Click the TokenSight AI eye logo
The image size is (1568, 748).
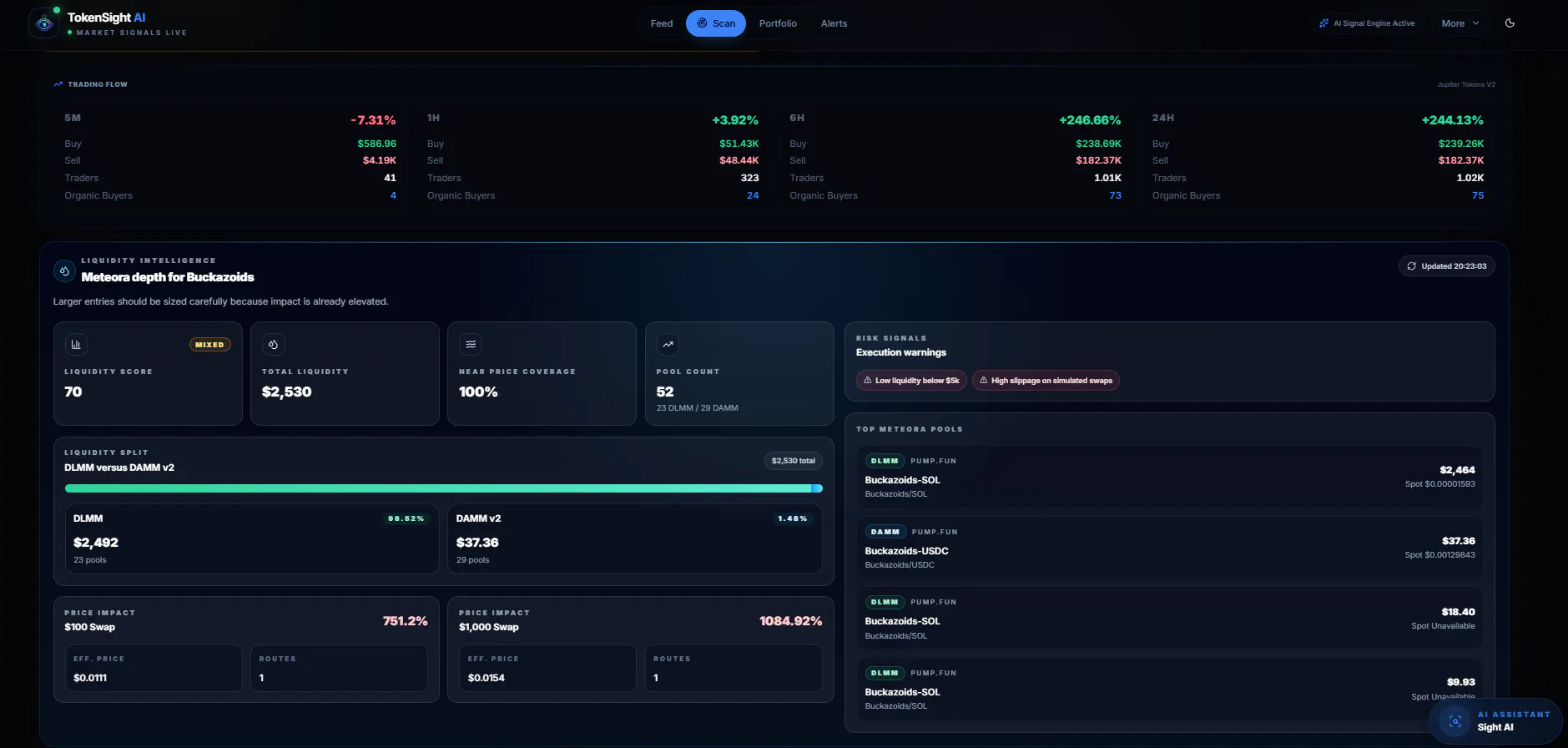(44, 23)
